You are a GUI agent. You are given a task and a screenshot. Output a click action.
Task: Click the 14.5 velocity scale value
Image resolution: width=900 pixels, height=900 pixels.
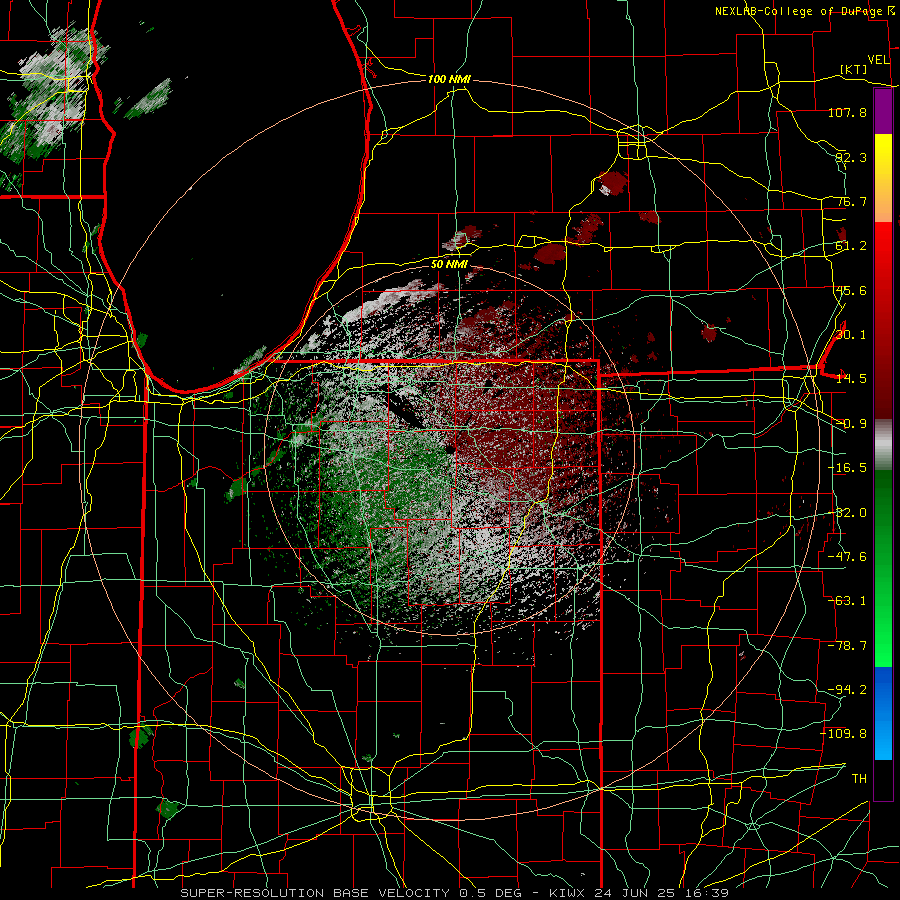pyautogui.click(x=851, y=379)
